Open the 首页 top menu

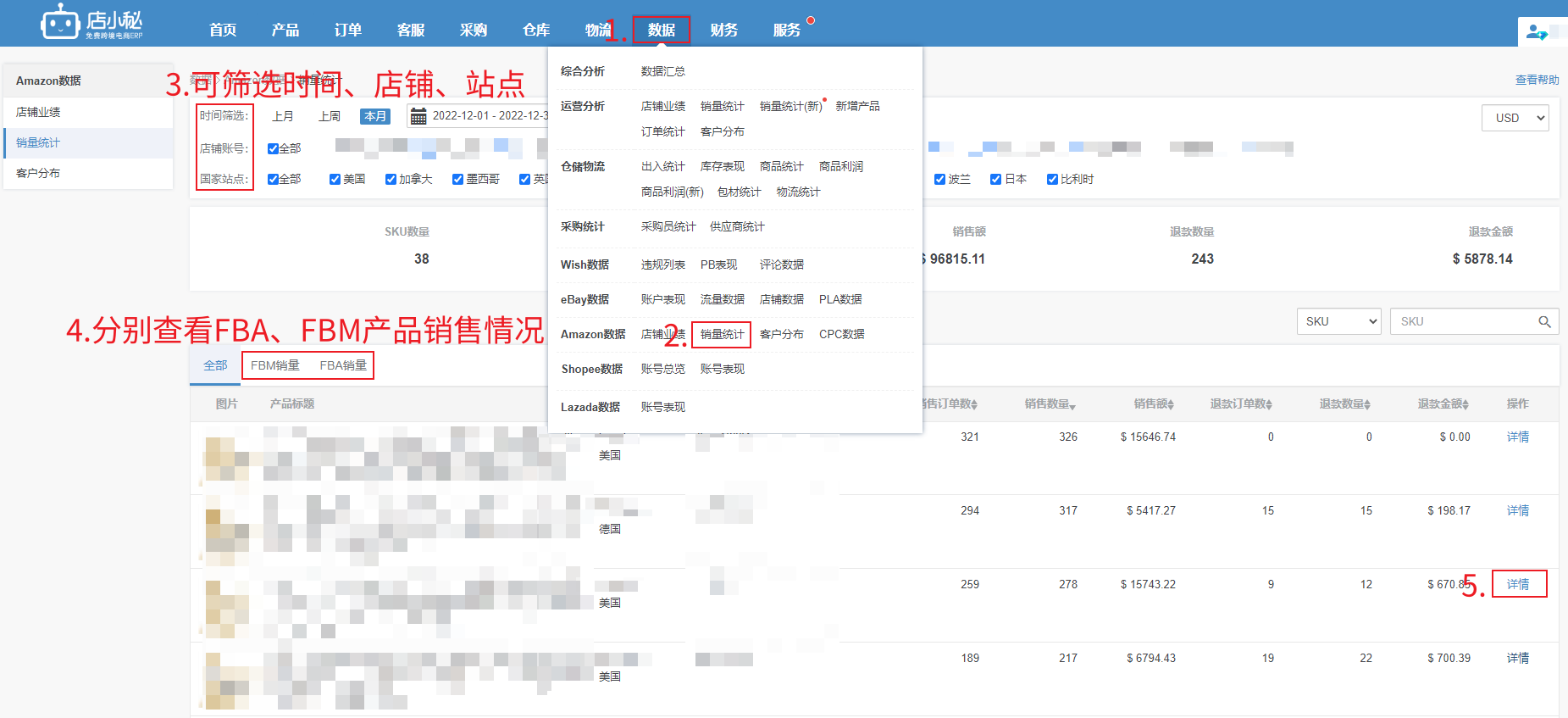click(223, 31)
